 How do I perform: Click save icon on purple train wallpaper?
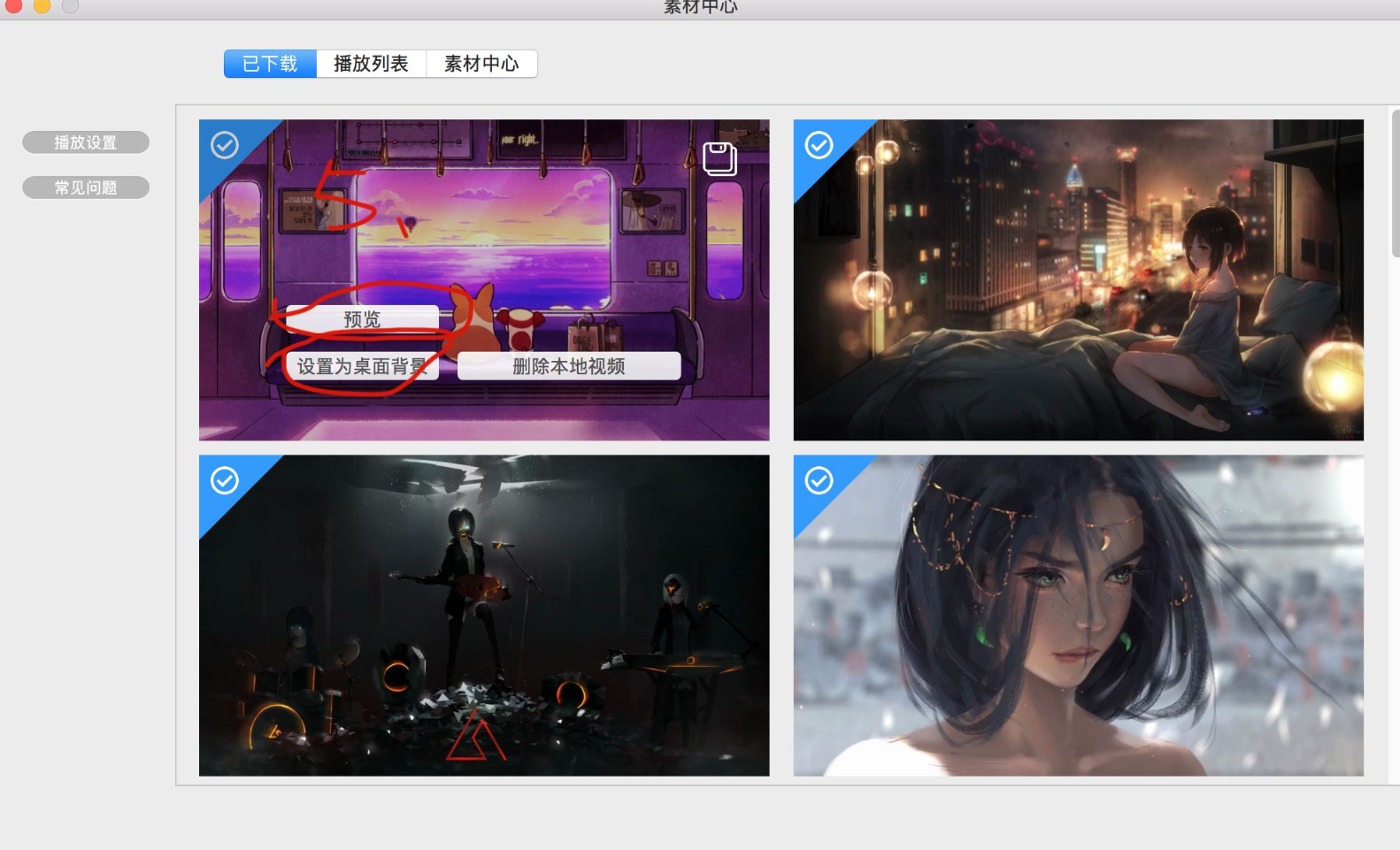coord(719,159)
